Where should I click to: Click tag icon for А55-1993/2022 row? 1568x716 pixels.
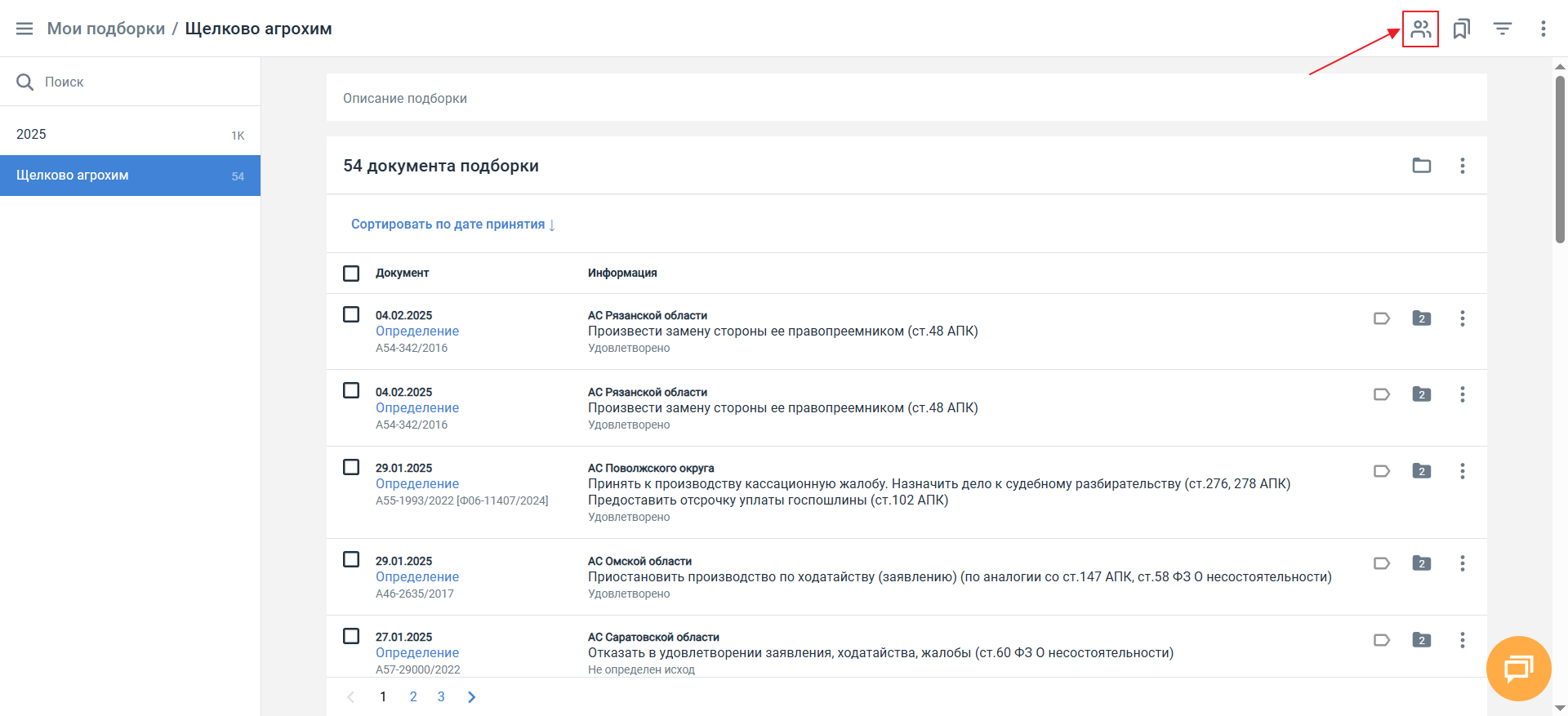tap(1382, 471)
